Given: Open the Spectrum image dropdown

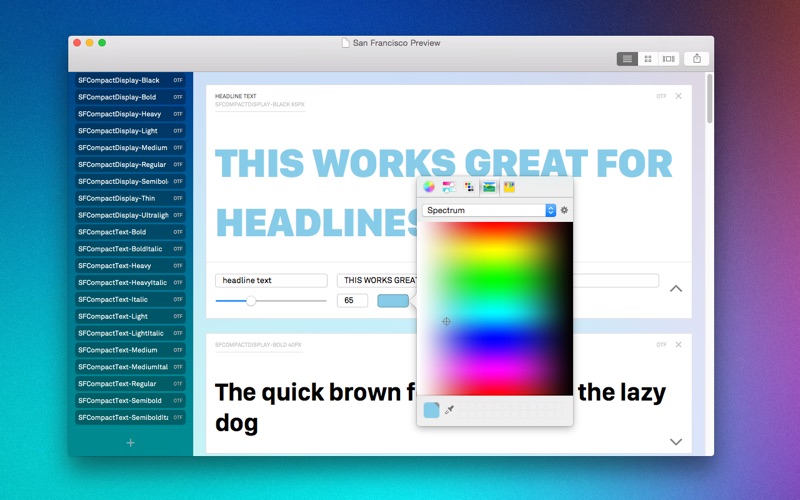Looking at the screenshot, I should [x=489, y=210].
